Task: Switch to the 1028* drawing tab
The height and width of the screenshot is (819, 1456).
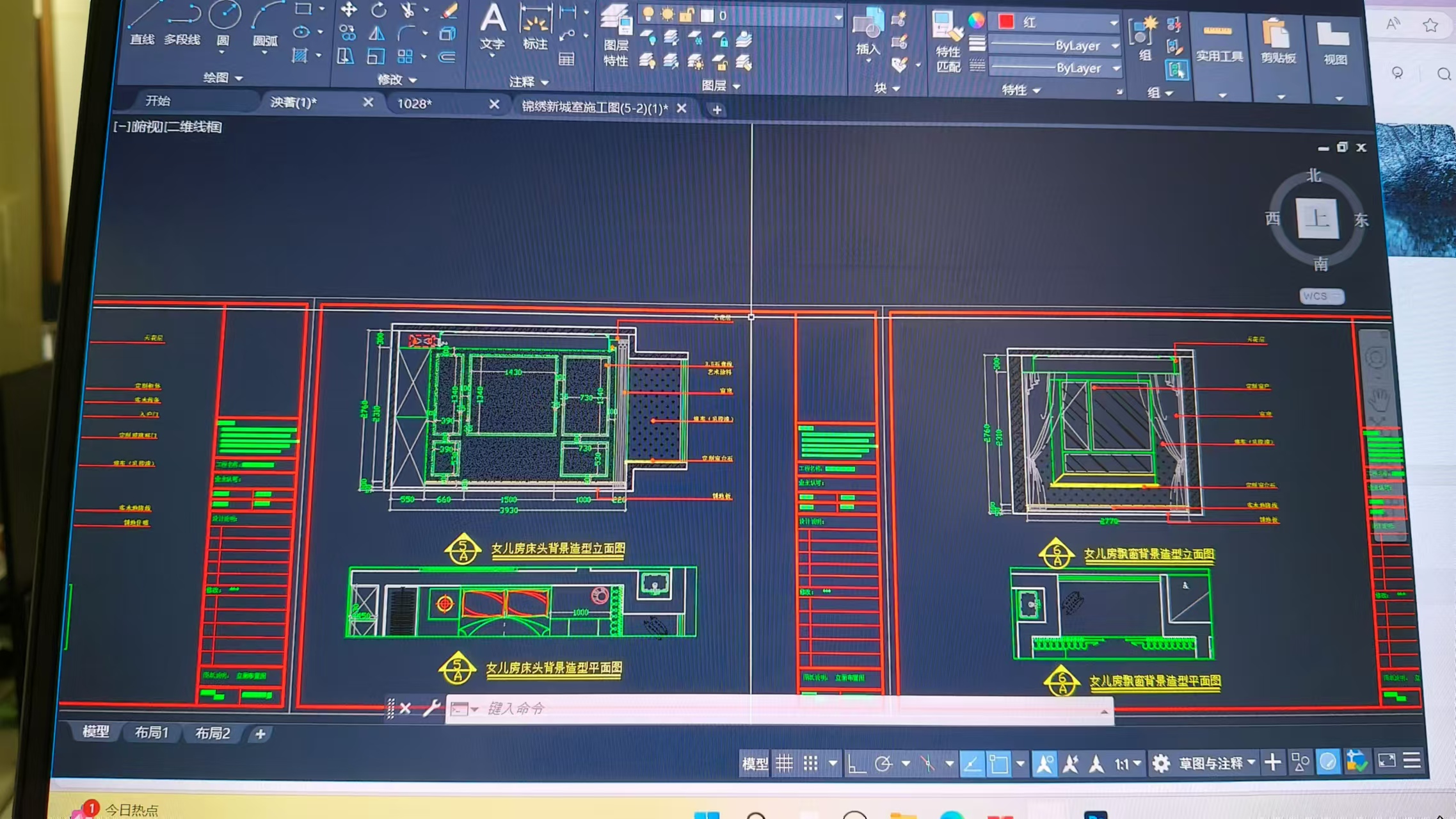Action: click(x=415, y=104)
